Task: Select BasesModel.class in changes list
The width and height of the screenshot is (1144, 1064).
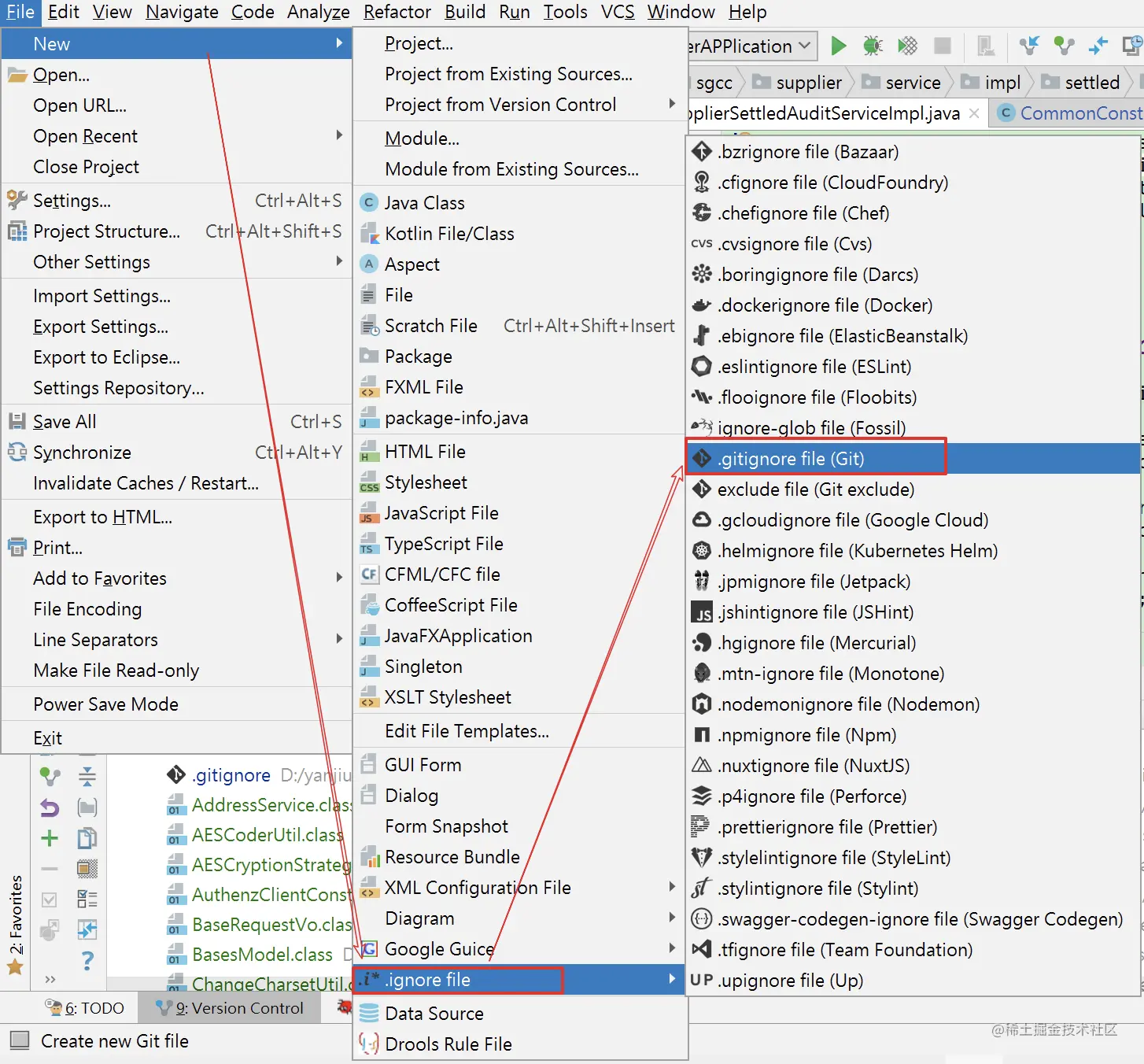Action: point(250,955)
